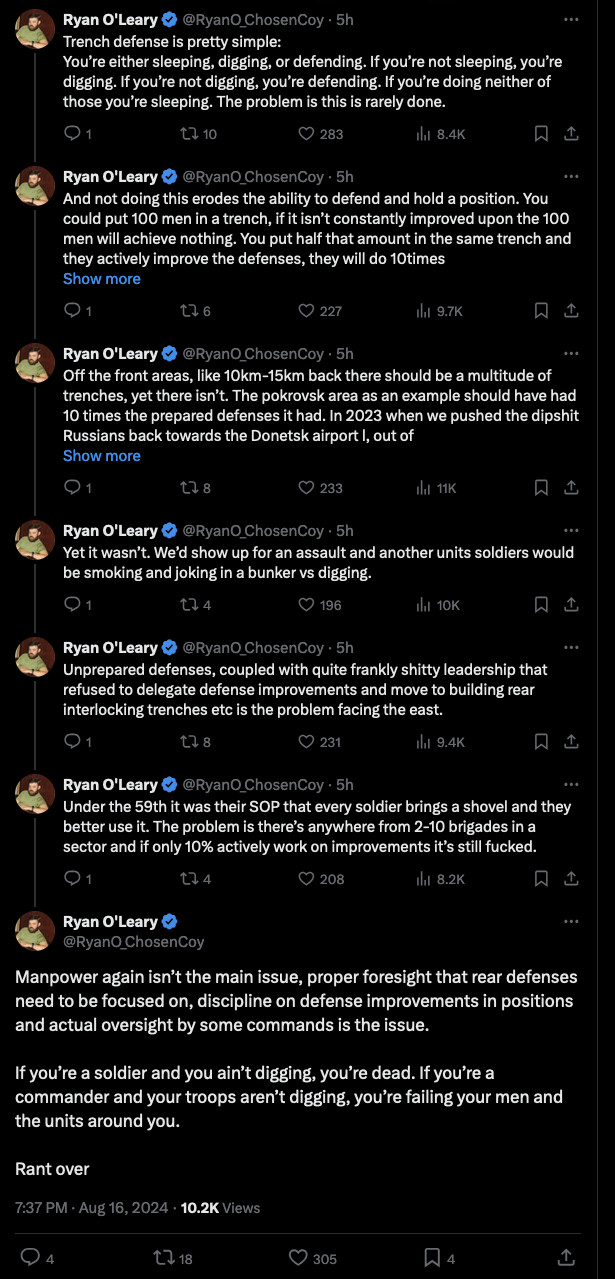Share the tweet about 59th SOP shovels
The width and height of the screenshot is (615, 1279).
pos(571,878)
